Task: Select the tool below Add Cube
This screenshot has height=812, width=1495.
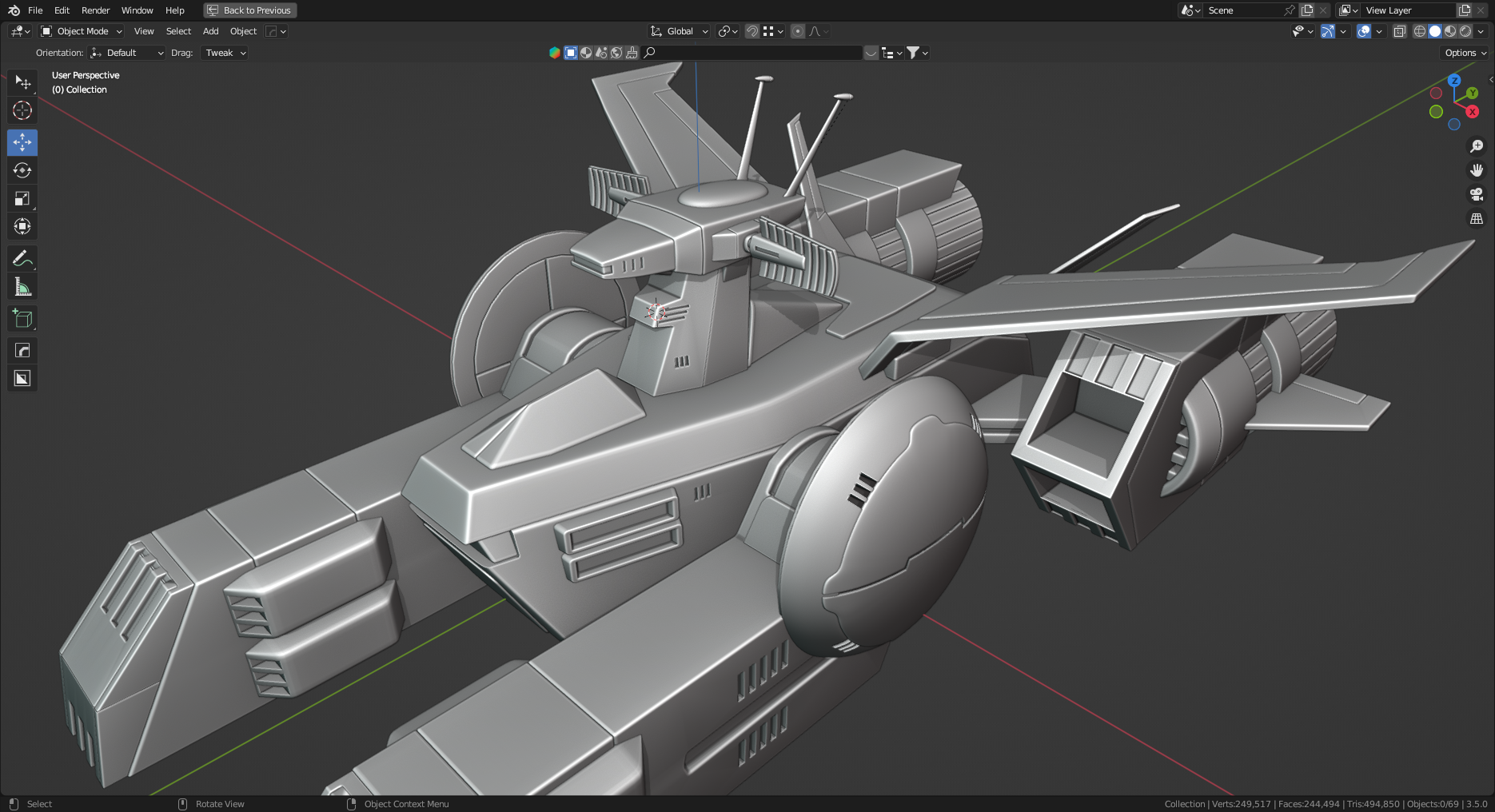Action: click(x=22, y=350)
